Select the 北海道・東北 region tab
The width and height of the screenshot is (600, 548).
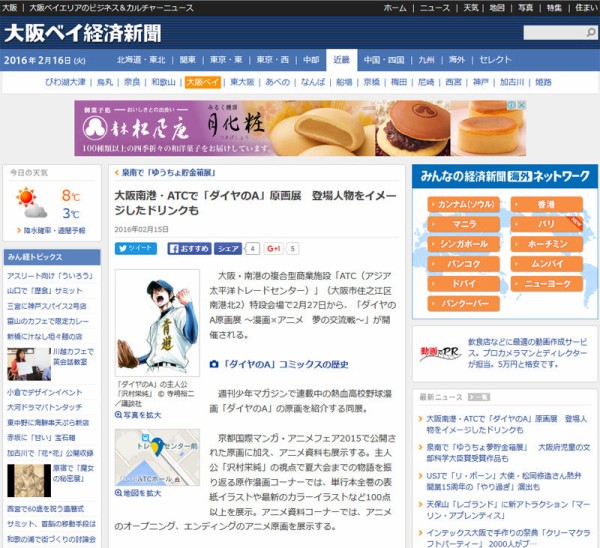[141, 60]
